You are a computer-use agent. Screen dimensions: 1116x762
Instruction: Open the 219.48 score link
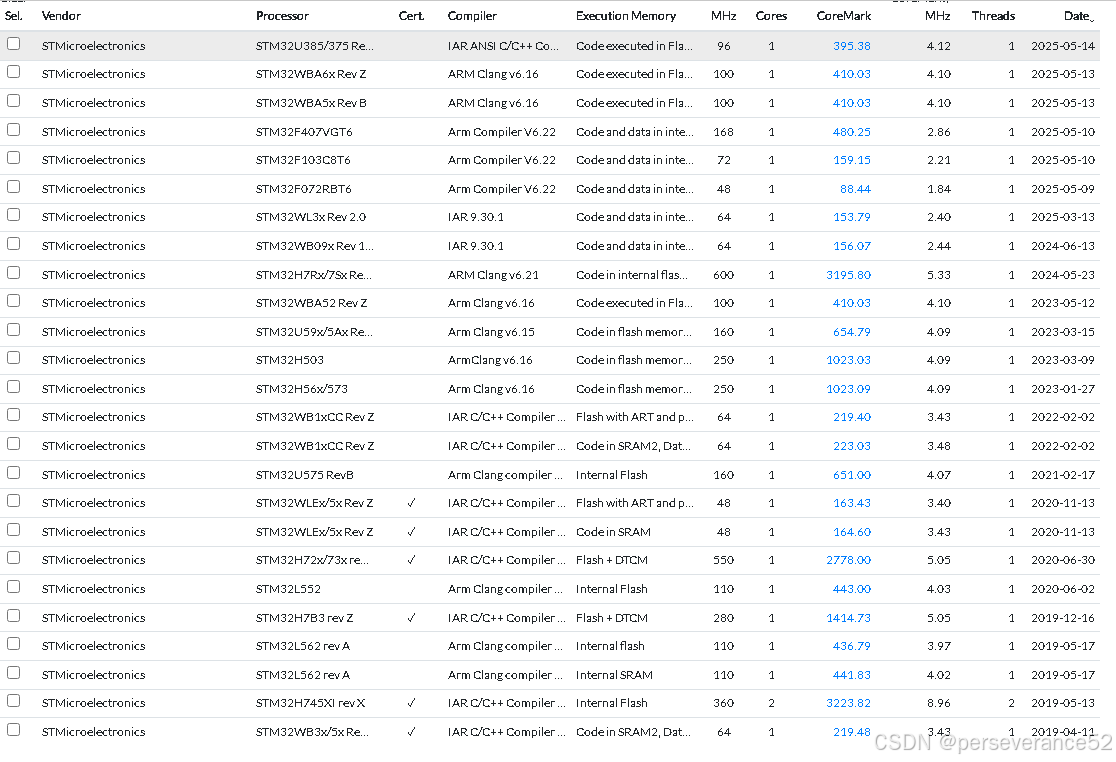852,732
